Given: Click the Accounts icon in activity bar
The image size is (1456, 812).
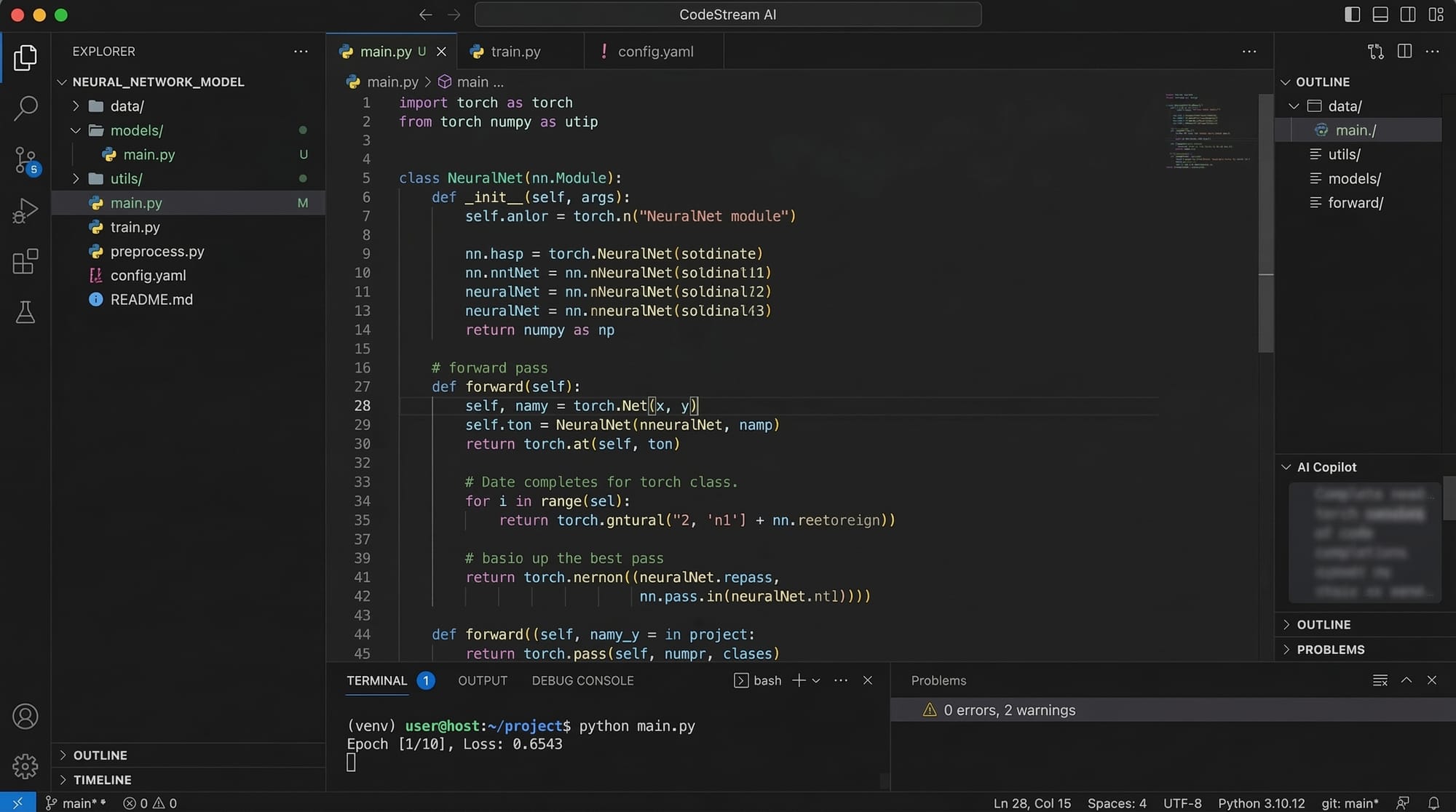Looking at the screenshot, I should pos(25,717).
